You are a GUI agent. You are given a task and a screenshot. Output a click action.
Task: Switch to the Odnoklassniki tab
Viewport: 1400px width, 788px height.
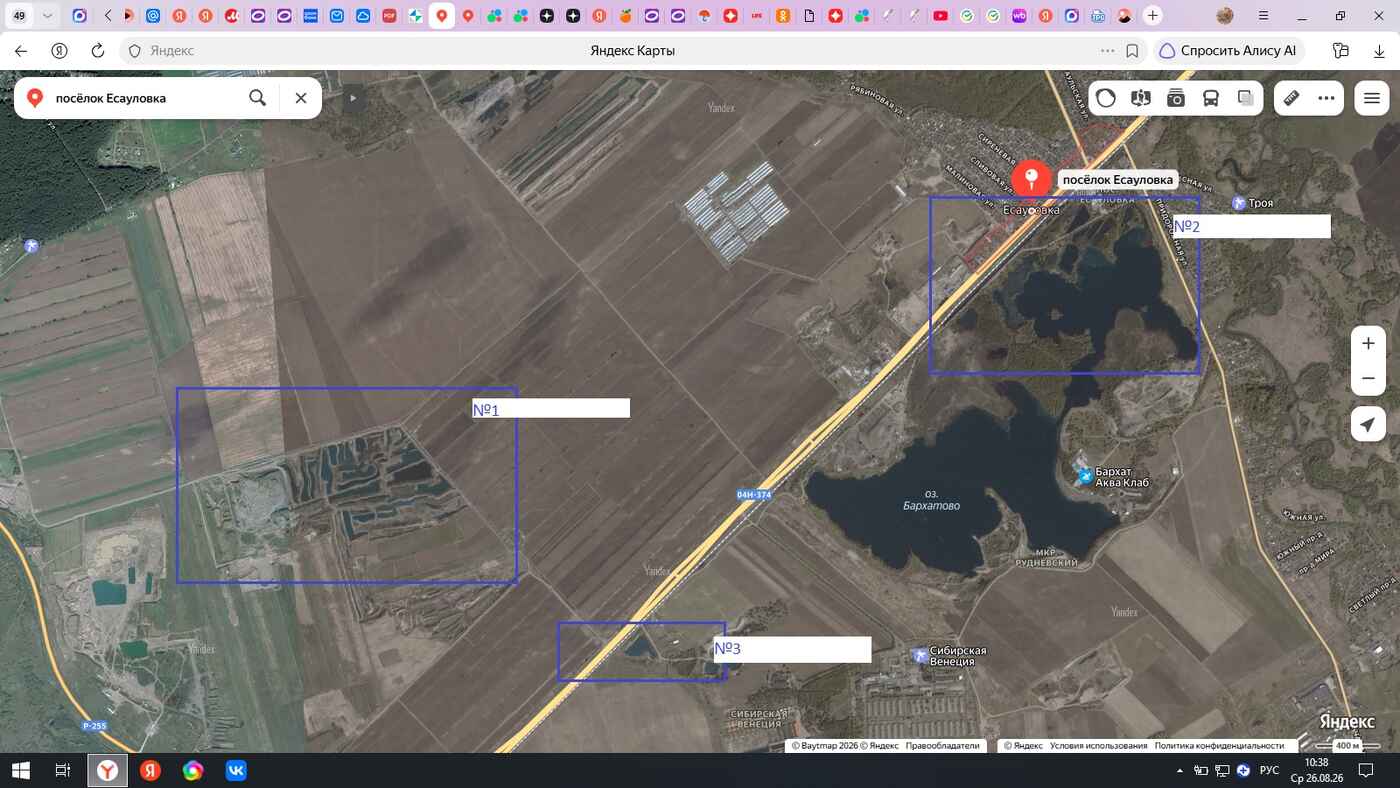(783, 16)
